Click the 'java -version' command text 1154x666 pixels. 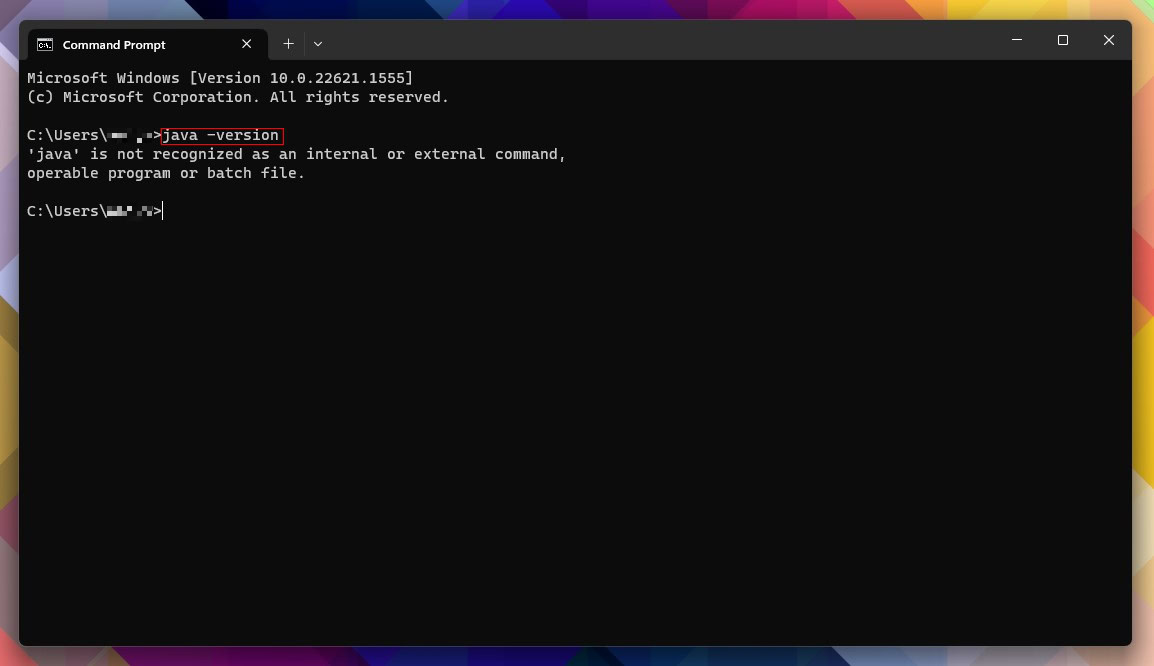[x=221, y=135]
